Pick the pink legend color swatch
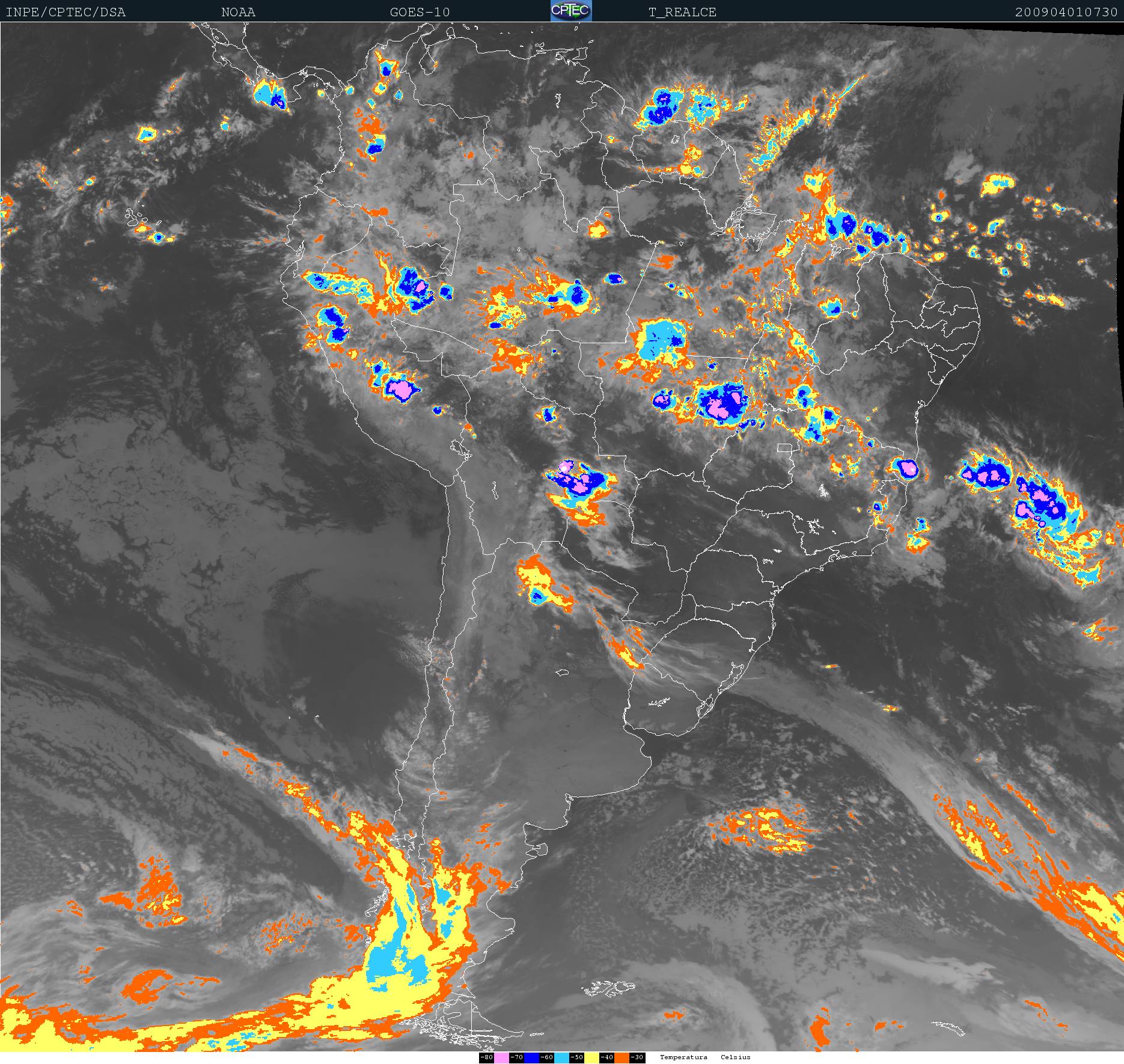The height and width of the screenshot is (1064, 1124). click(501, 1057)
